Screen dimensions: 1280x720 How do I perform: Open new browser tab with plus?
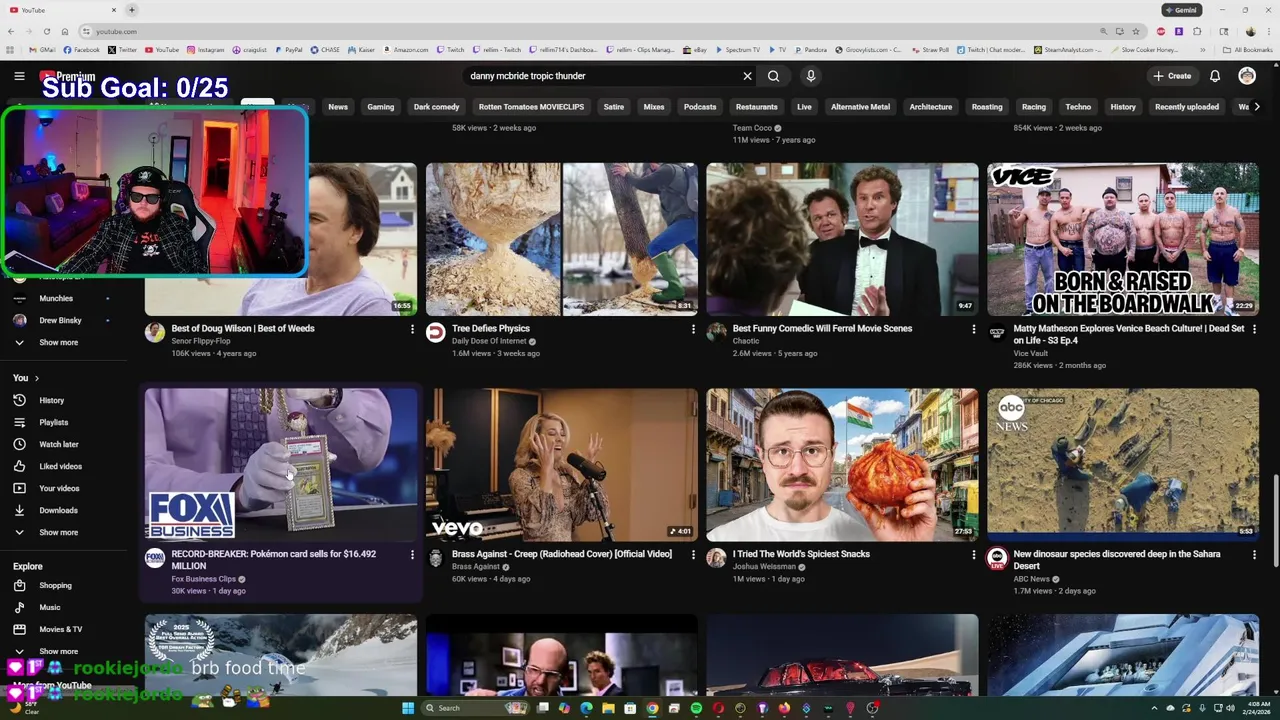131,10
